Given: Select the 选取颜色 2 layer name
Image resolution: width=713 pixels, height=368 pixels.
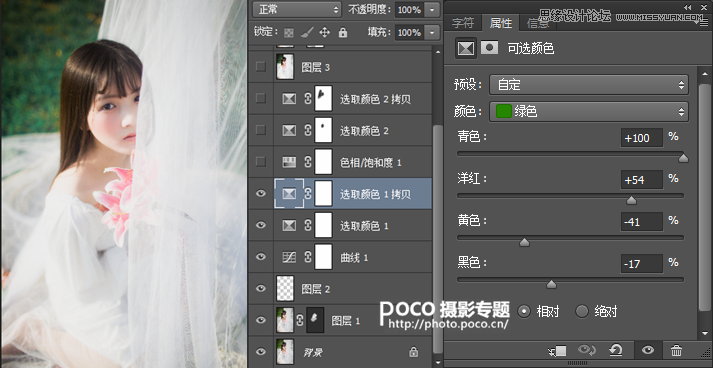Looking at the screenshot, I should [364, 131].
